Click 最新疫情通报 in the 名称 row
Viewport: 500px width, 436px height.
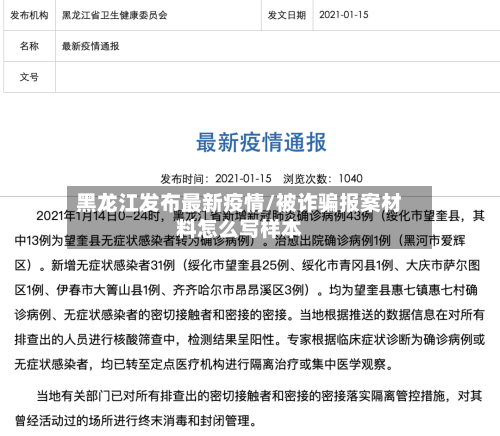[90, 46]
